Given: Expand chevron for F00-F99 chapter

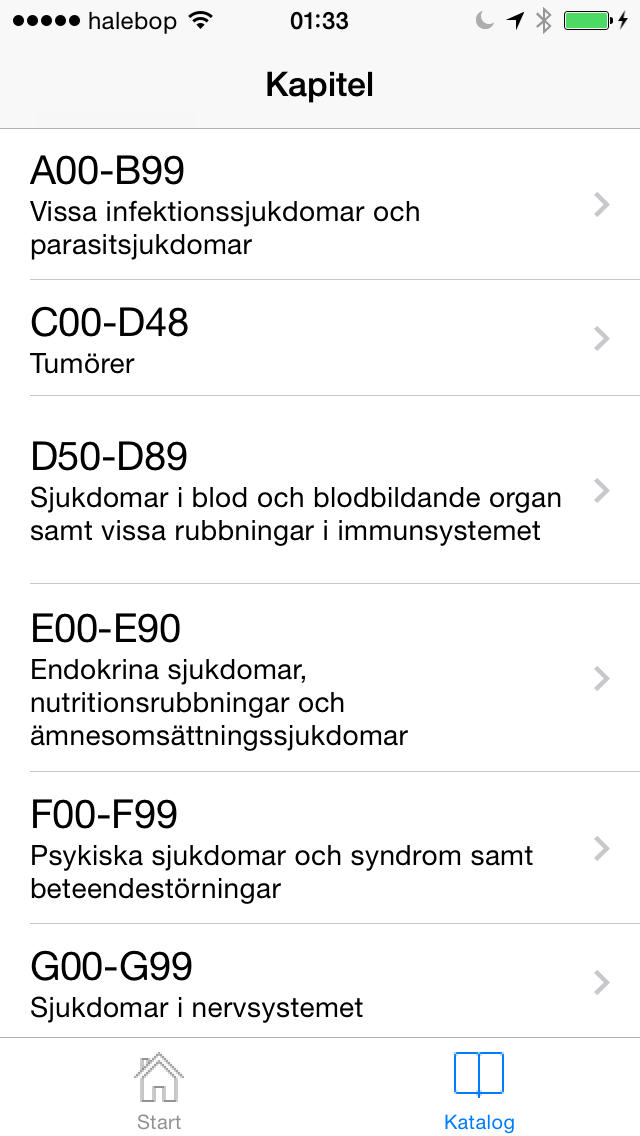Looking at the screenshot, I should tap(602, 848).
